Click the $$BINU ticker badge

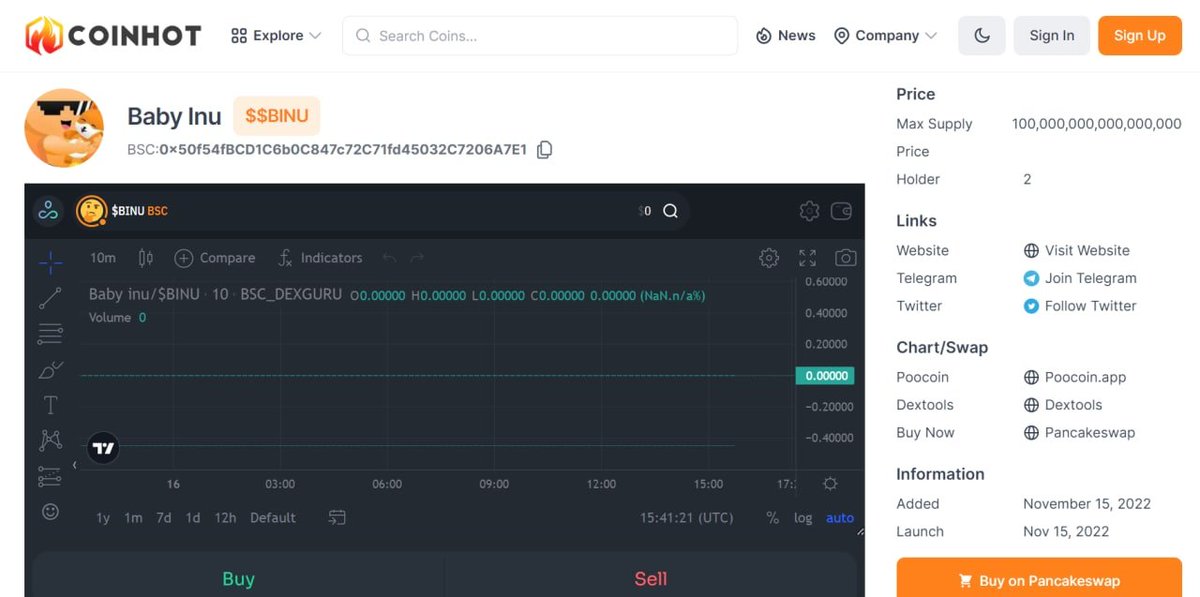277,116
